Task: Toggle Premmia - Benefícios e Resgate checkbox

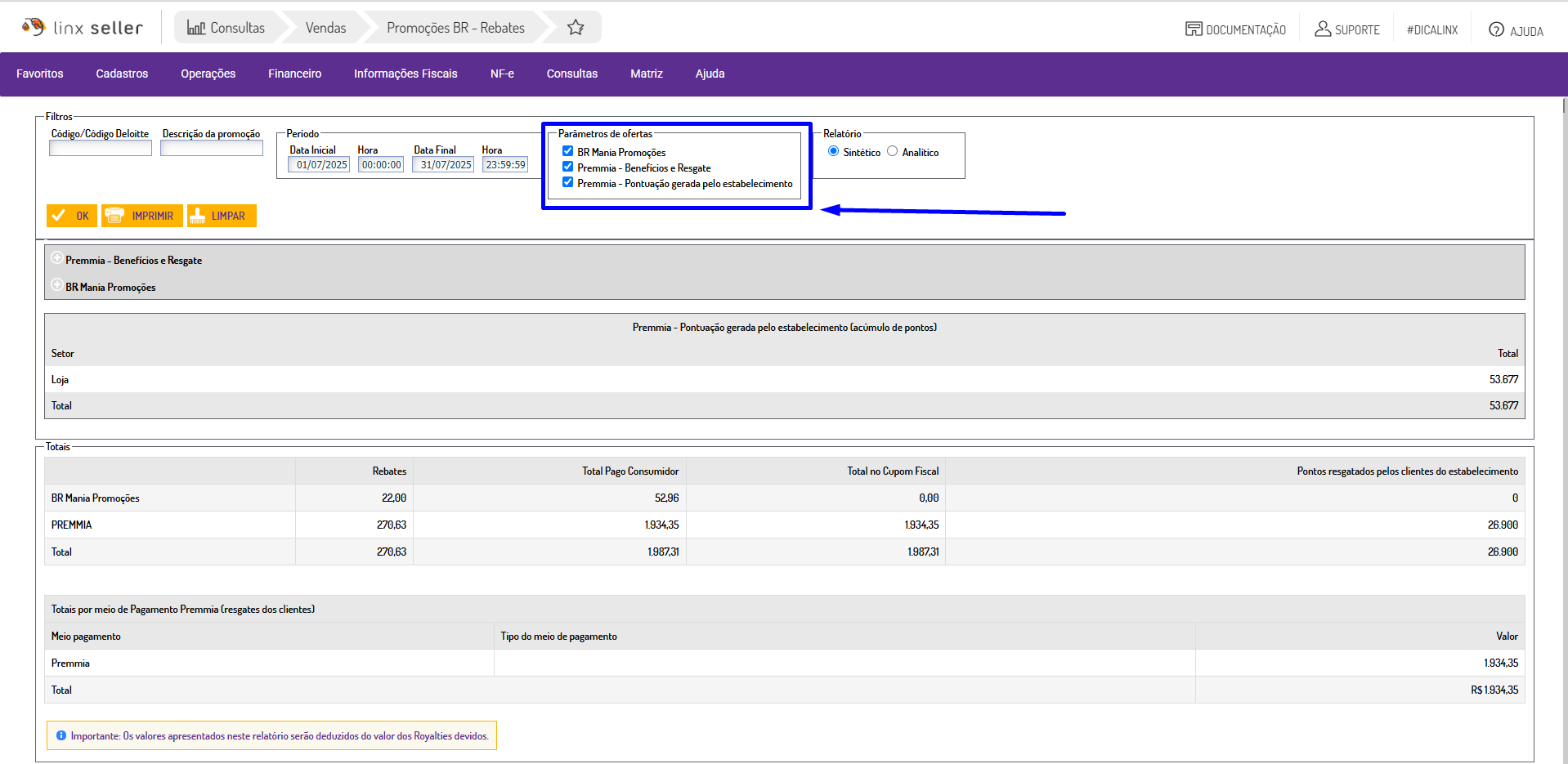Action: 567,167
